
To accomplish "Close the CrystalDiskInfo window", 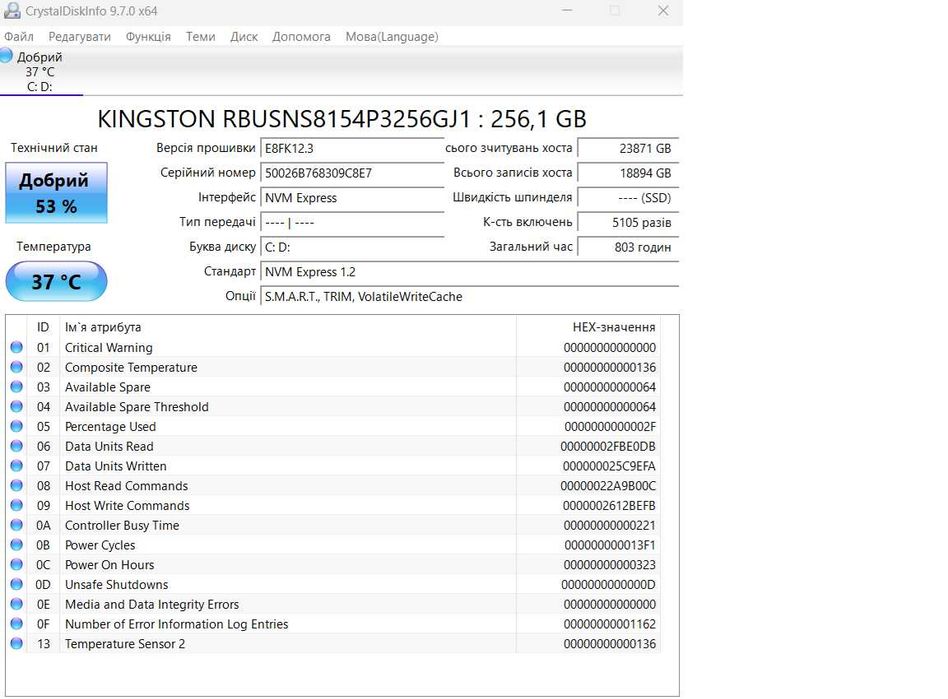I will (663, 11).
